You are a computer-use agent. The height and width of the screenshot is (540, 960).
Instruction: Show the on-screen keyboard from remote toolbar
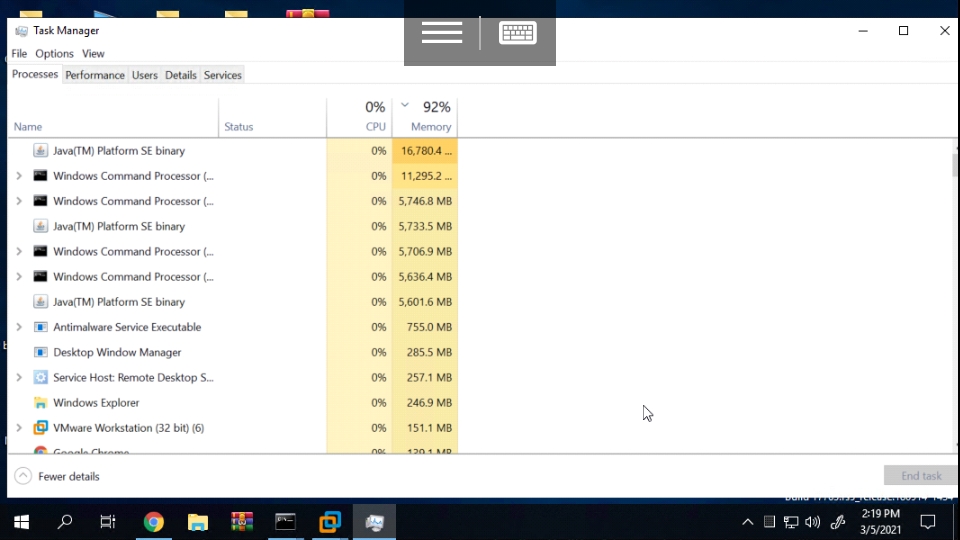tap(517, 33)
